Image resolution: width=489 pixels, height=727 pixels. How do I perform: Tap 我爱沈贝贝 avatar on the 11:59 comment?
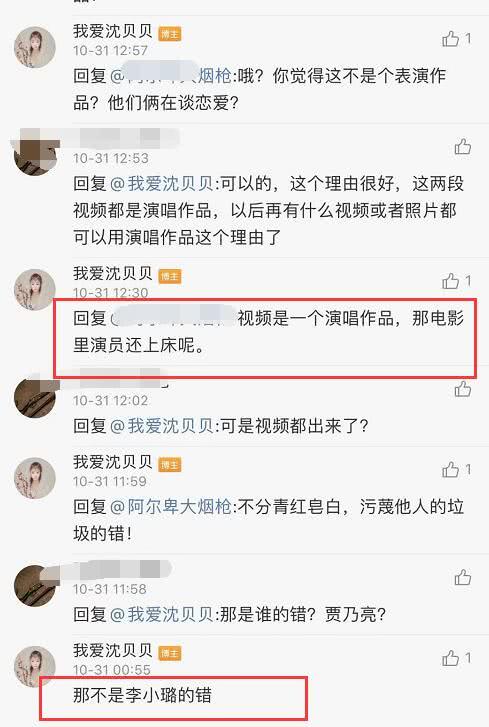point(35,478)
